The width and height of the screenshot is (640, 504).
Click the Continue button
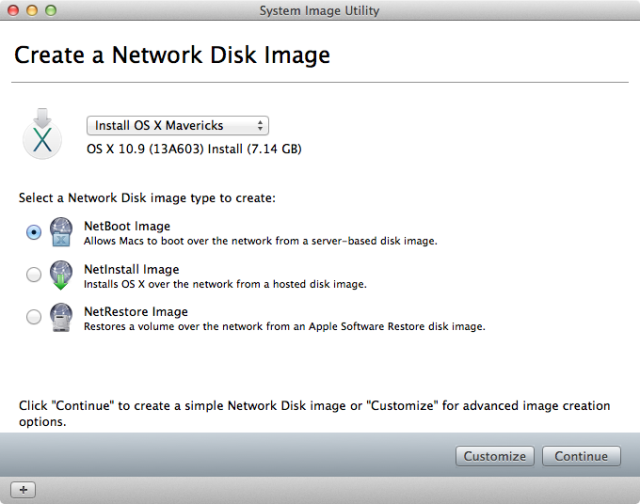581,456
